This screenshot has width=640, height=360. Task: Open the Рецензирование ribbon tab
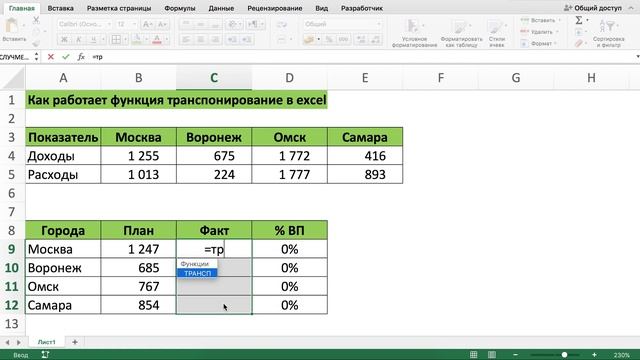point(275,8)
